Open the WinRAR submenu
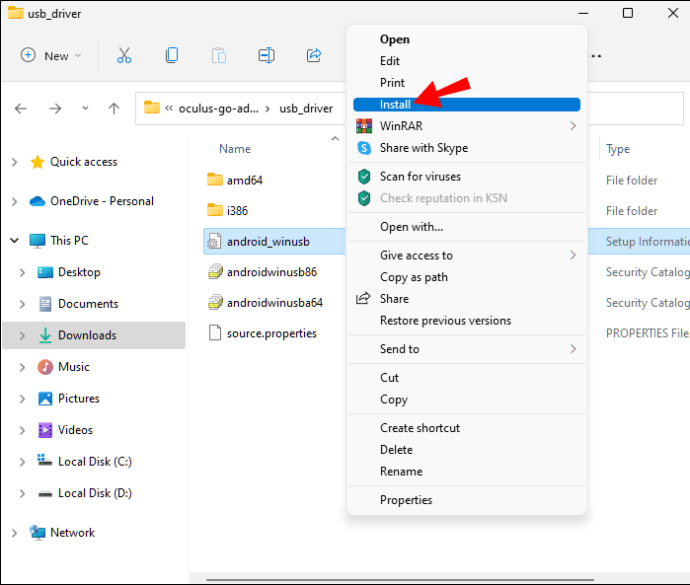Viewport: 690px width, 585px height. pos(466,126)
